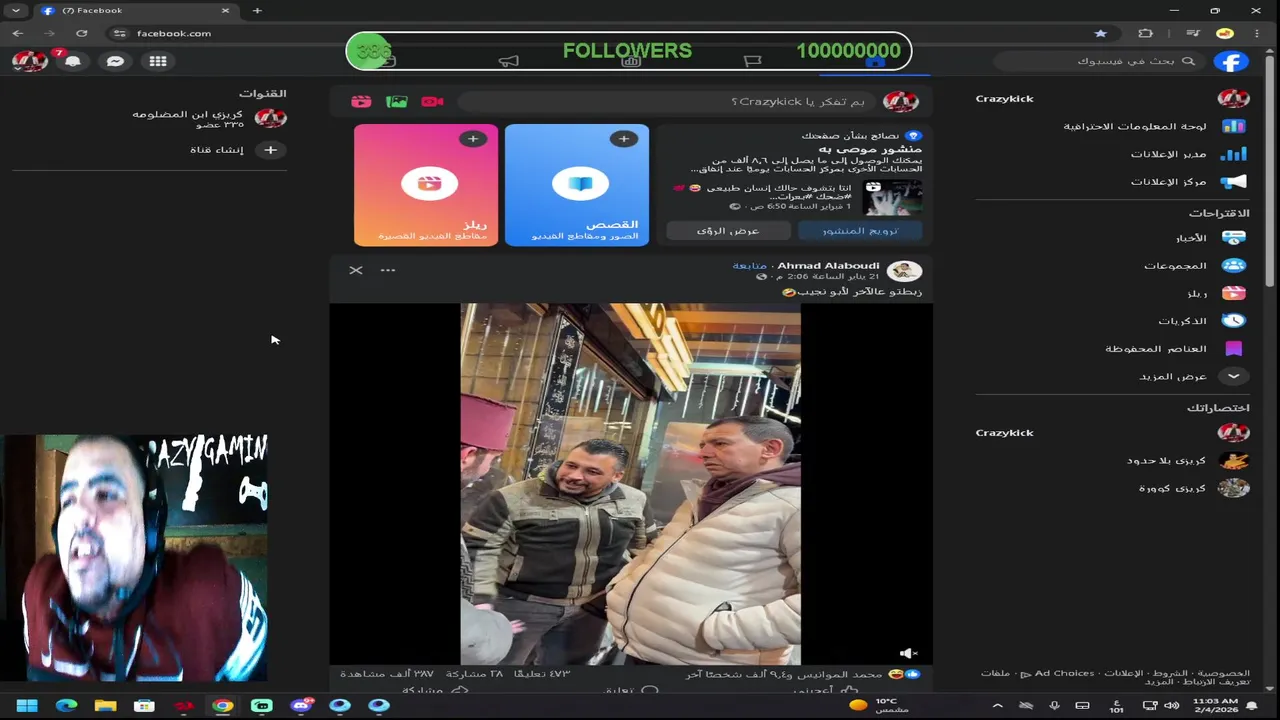The height and width of the screenshot is (720, 1280).
Task: Open the taskbar clock and date
Action: (x=1216, y=705)
